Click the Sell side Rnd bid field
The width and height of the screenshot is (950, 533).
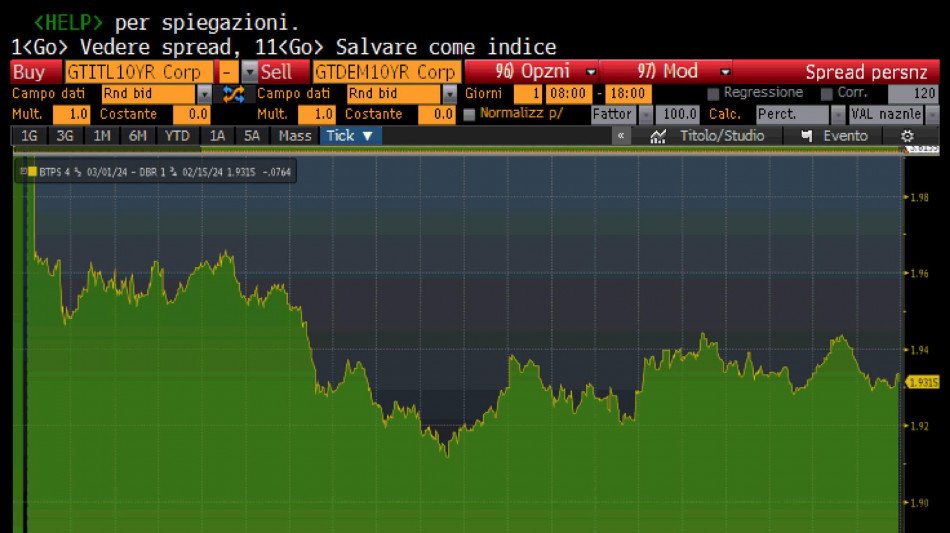click(x=394, y=94)
